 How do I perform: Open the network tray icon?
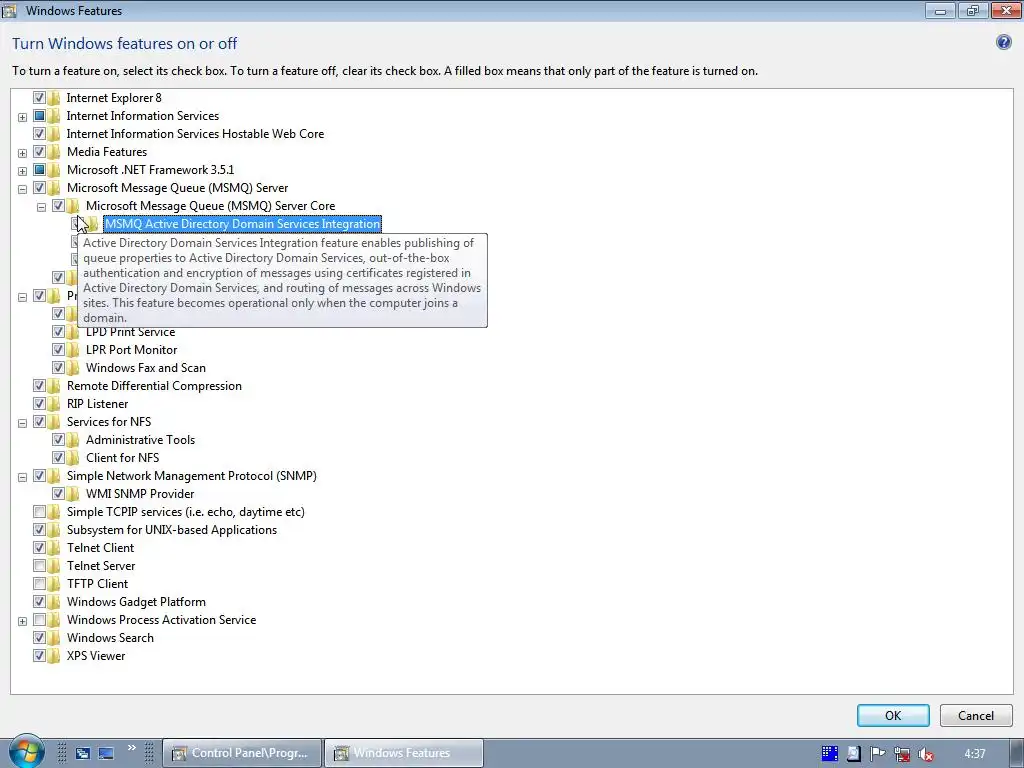click(x=902, y=754)
